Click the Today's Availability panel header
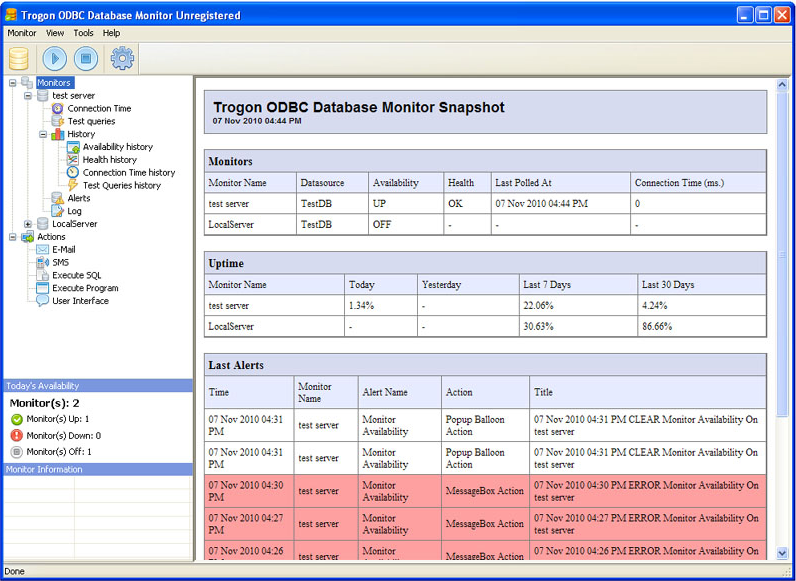Viewport: 796px width, 581px height. pos(97,385)
